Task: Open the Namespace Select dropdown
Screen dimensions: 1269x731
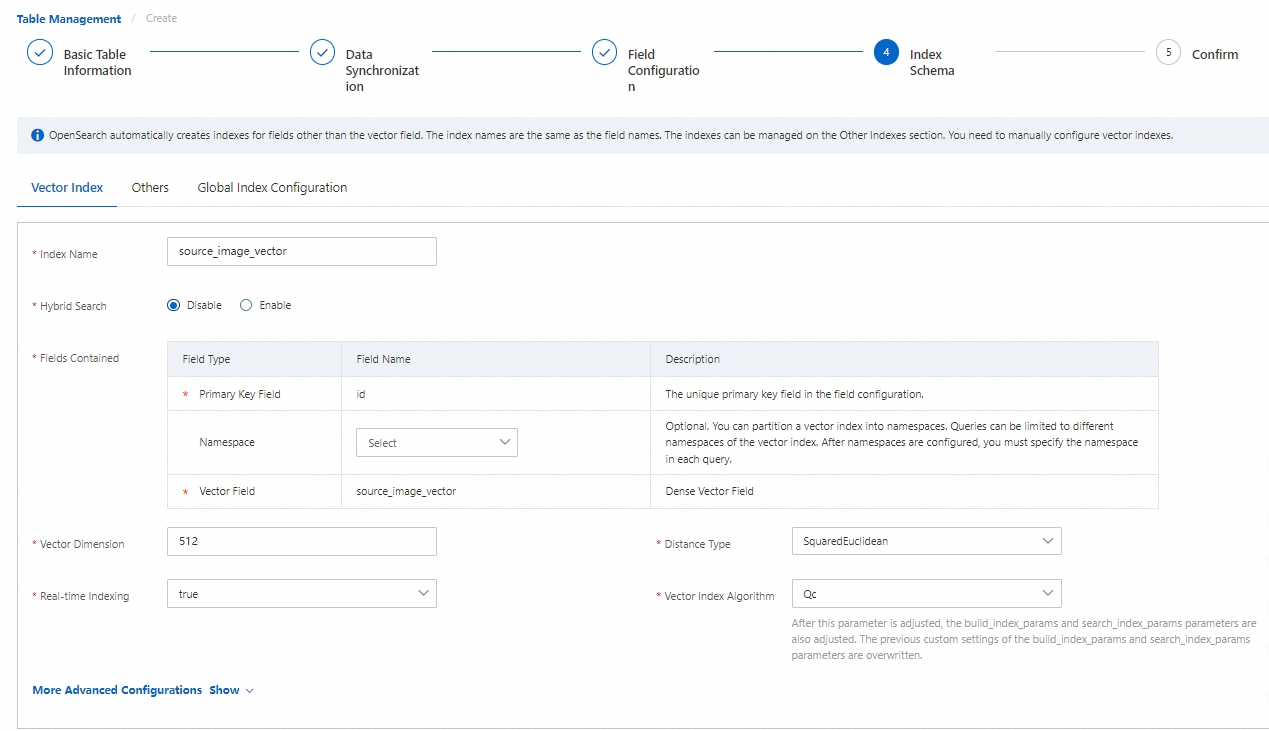Action: [x=436, y=443]
